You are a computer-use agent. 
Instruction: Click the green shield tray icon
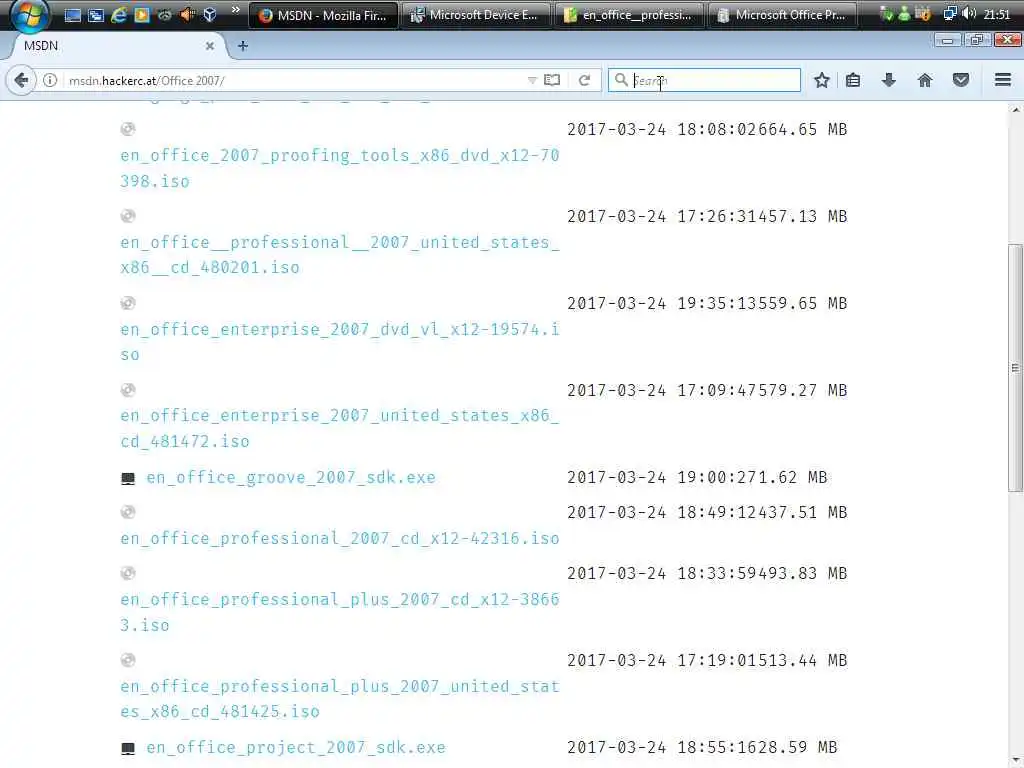point(886,14)
